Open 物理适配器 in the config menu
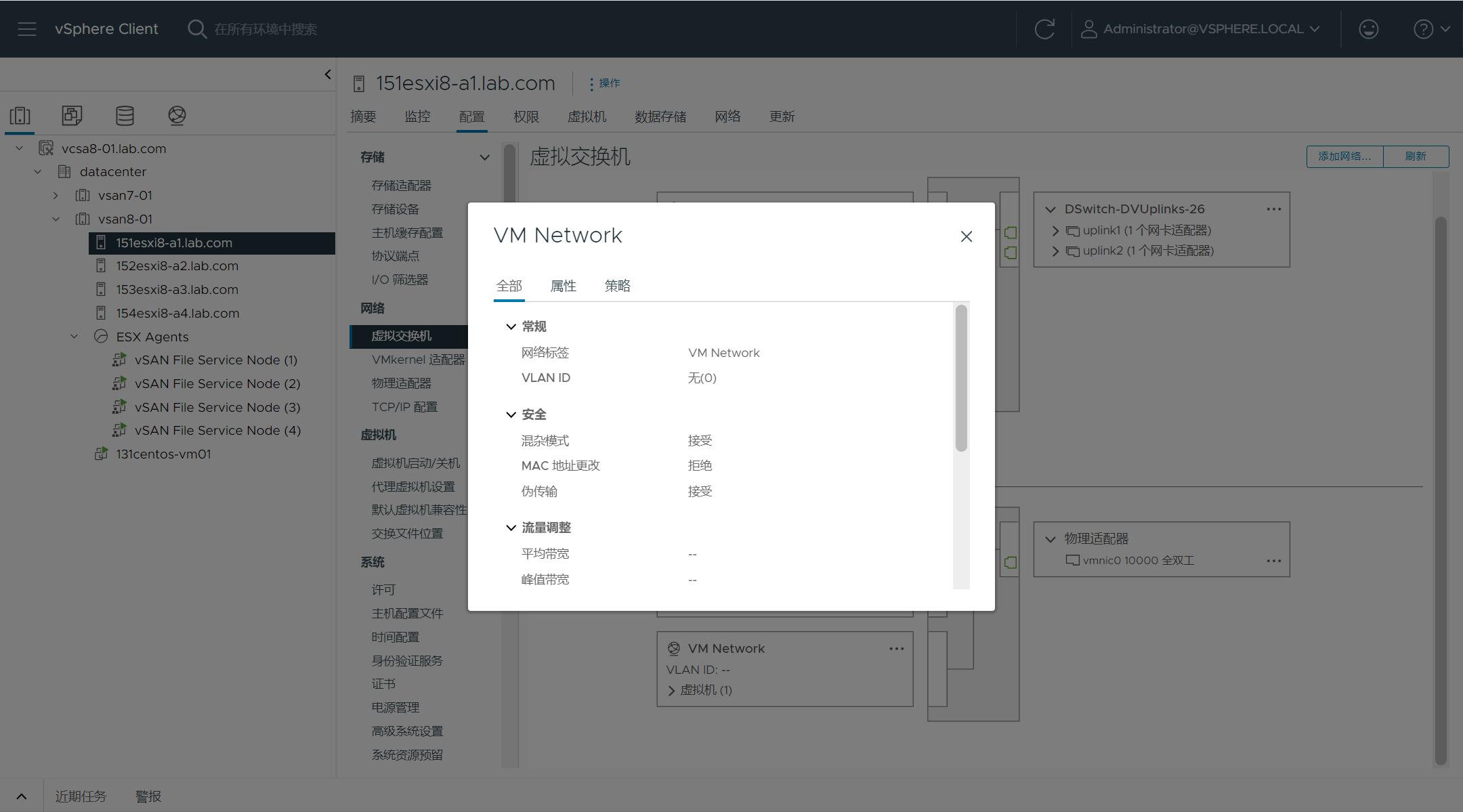Viewport: 1463px width, 812px height. coord(402,383)
